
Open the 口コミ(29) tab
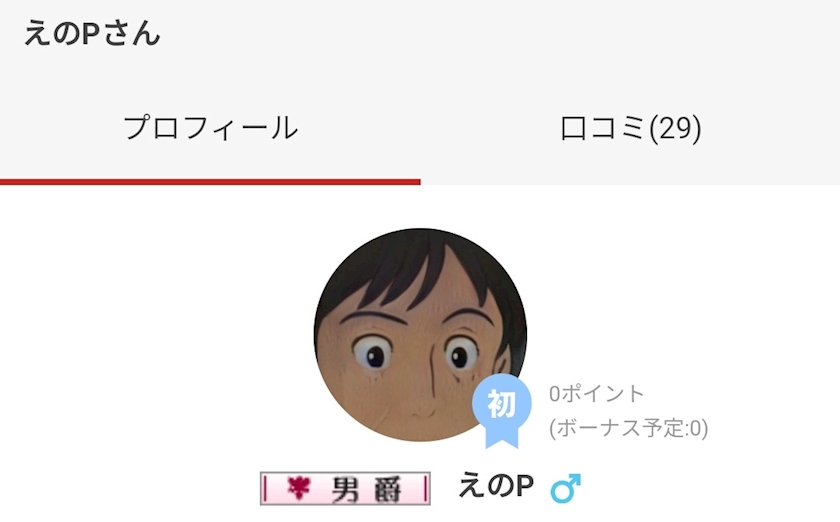(x=630, y=128)
